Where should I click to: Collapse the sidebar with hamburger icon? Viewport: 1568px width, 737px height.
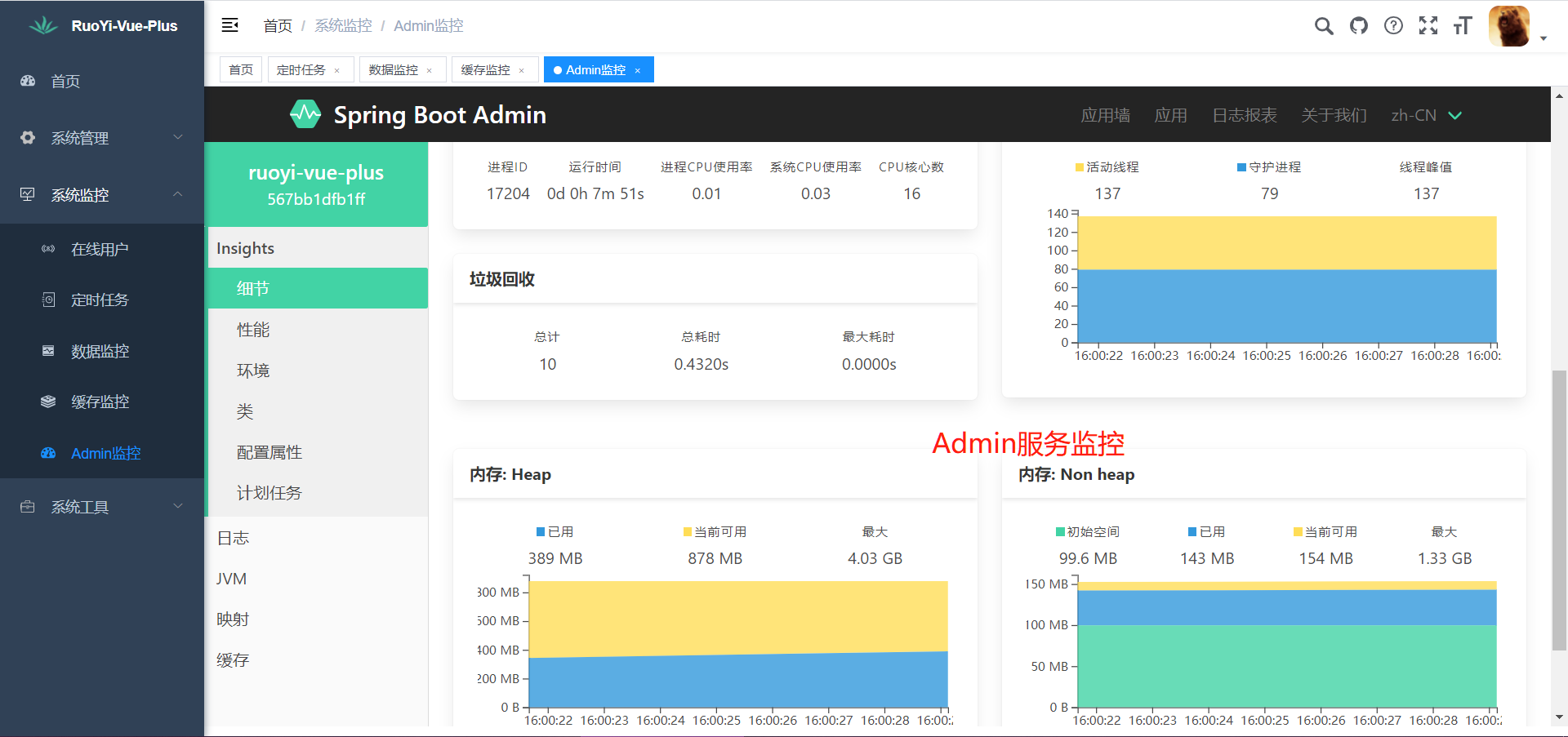click(230, 25)
